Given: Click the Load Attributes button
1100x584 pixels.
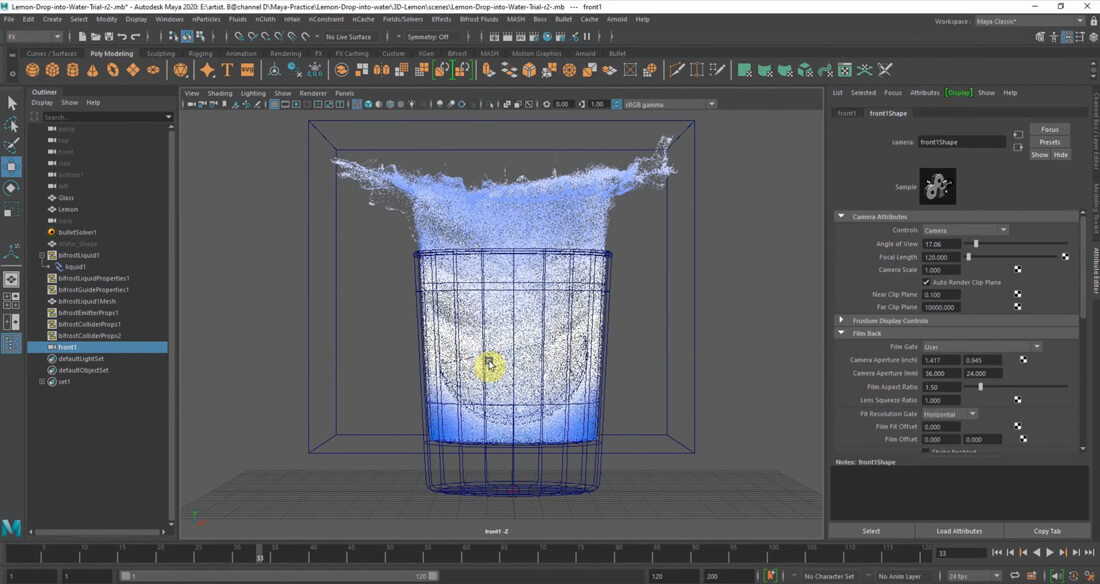Looking at the screenshot, I should click(x=959, y=531).
